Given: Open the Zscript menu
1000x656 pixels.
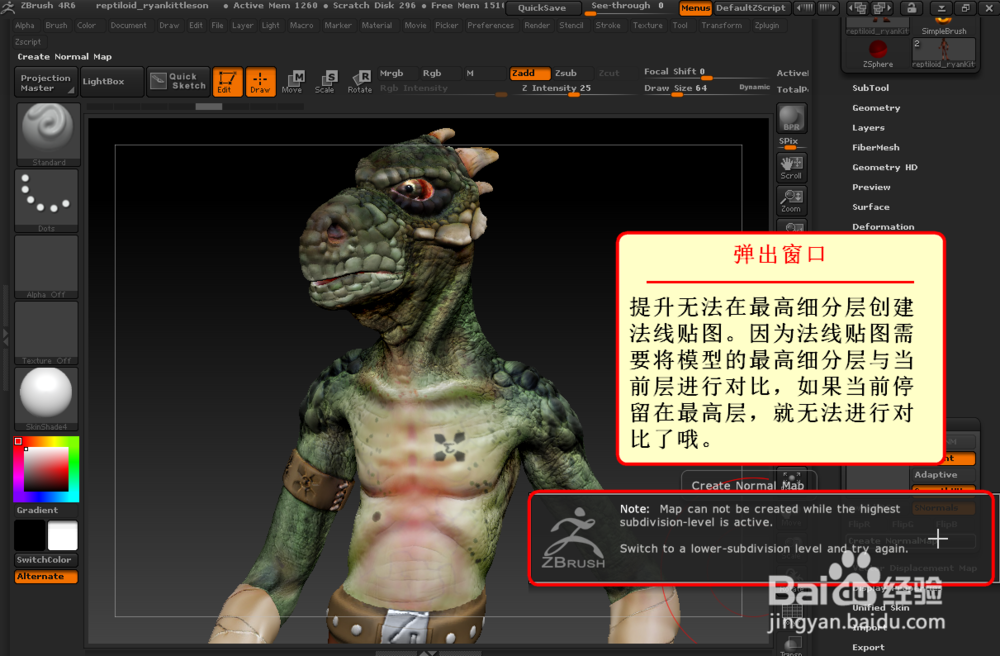Looking at the screenshot, I should [27, 41].
